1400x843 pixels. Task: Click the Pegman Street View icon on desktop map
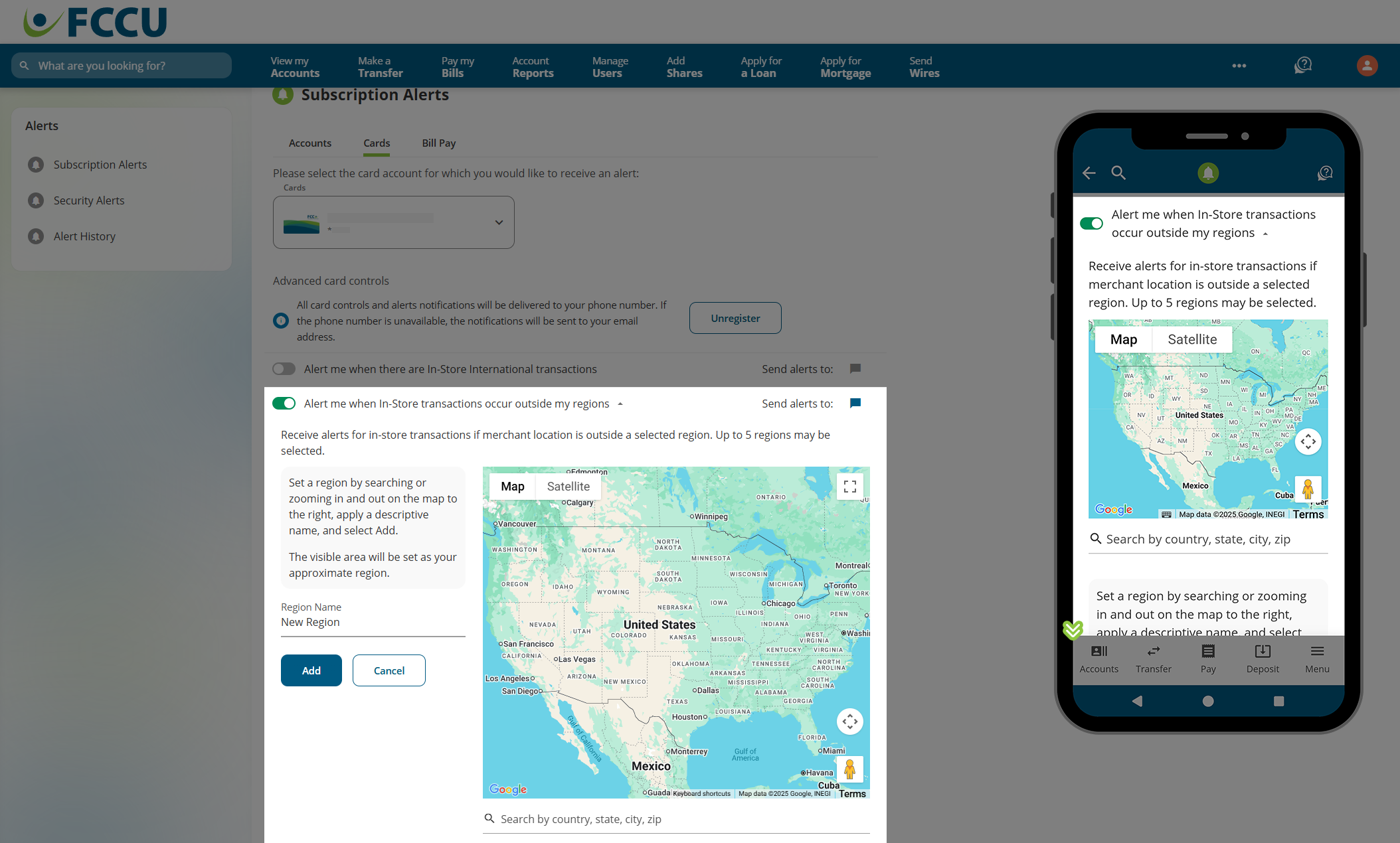849,769
